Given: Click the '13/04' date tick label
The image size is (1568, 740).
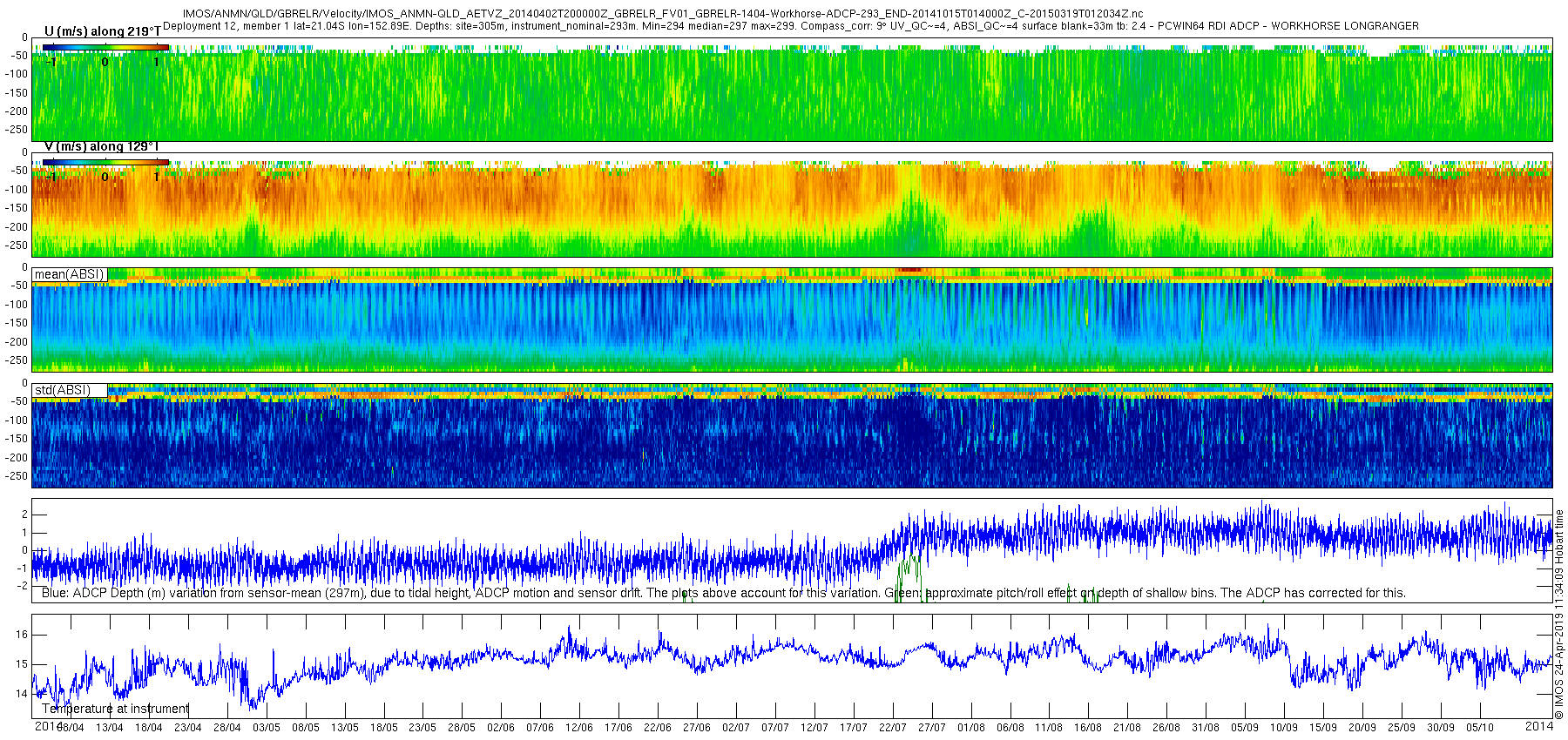Looking at the screenshot, I should tap(109, 728).
